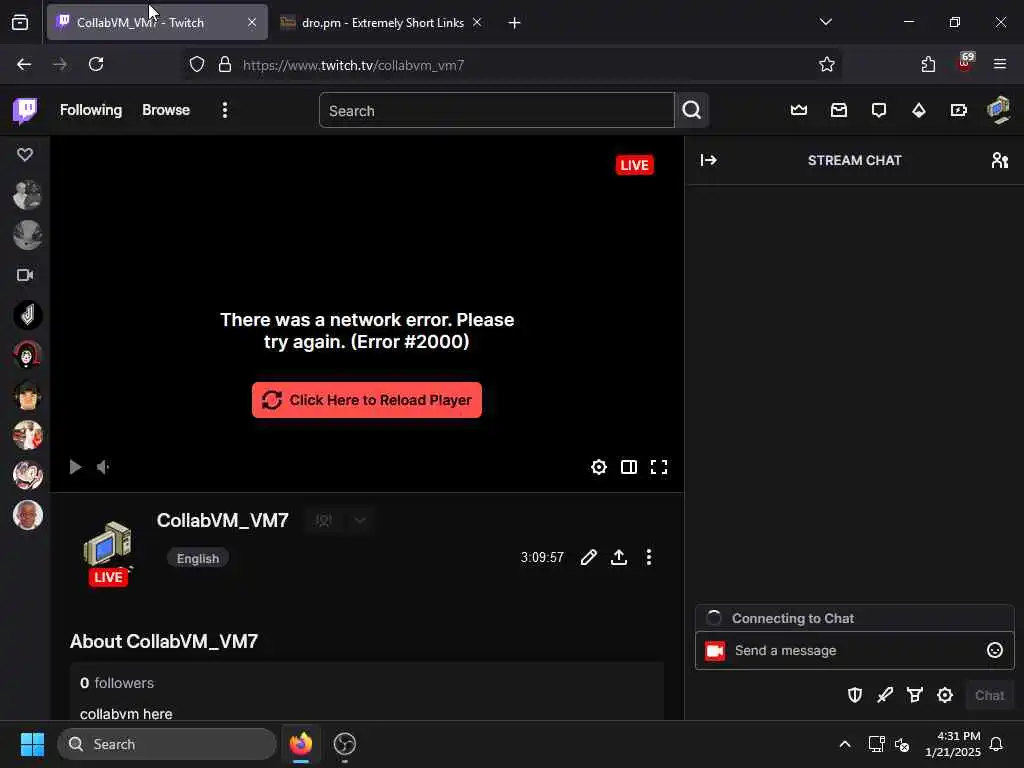Click the taskbar Search box
The width and height of the screenshot is (1024, 768).
[x=167, y=744]
